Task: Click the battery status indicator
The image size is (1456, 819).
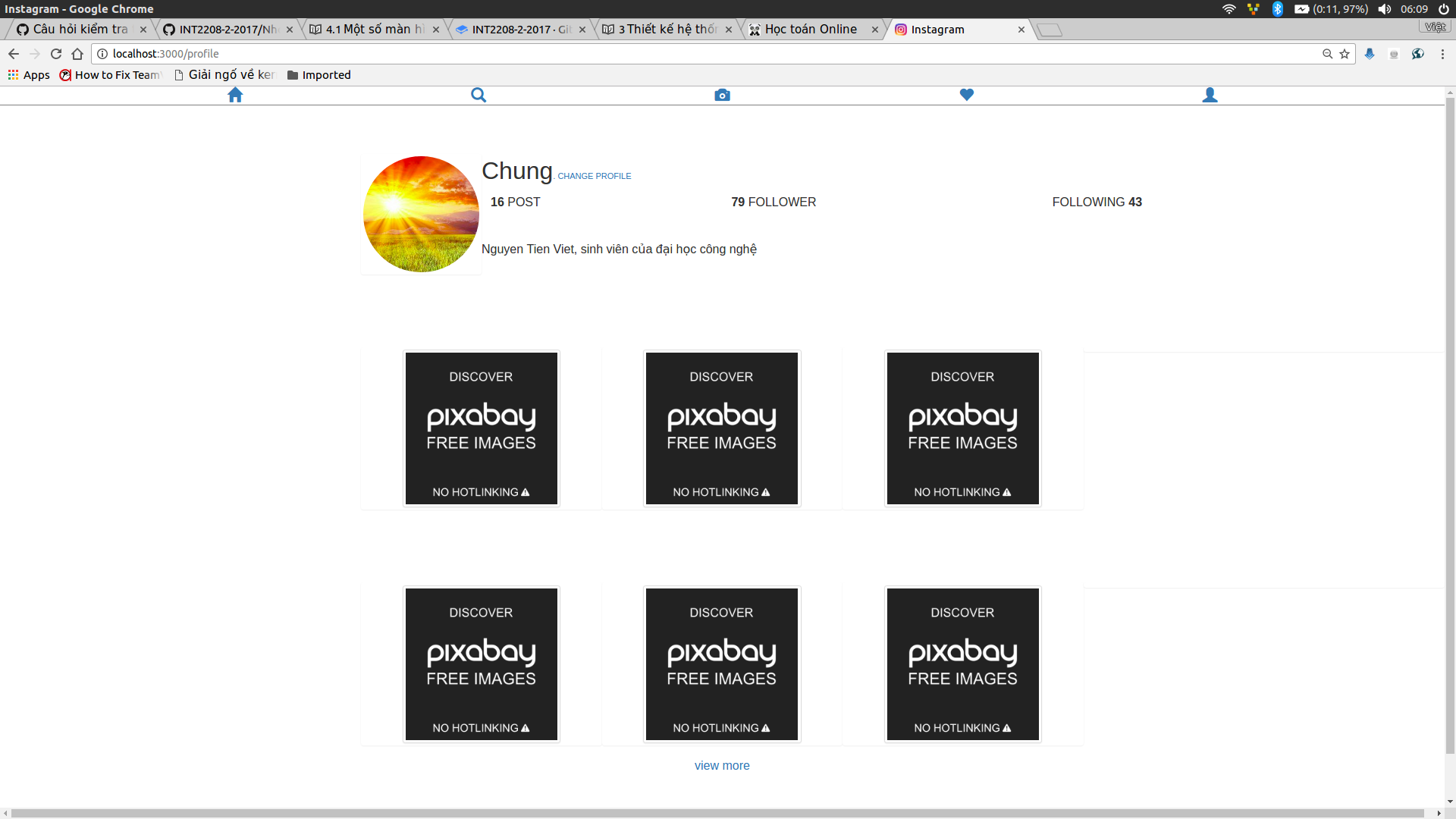Action: [x=1331, y=9]
